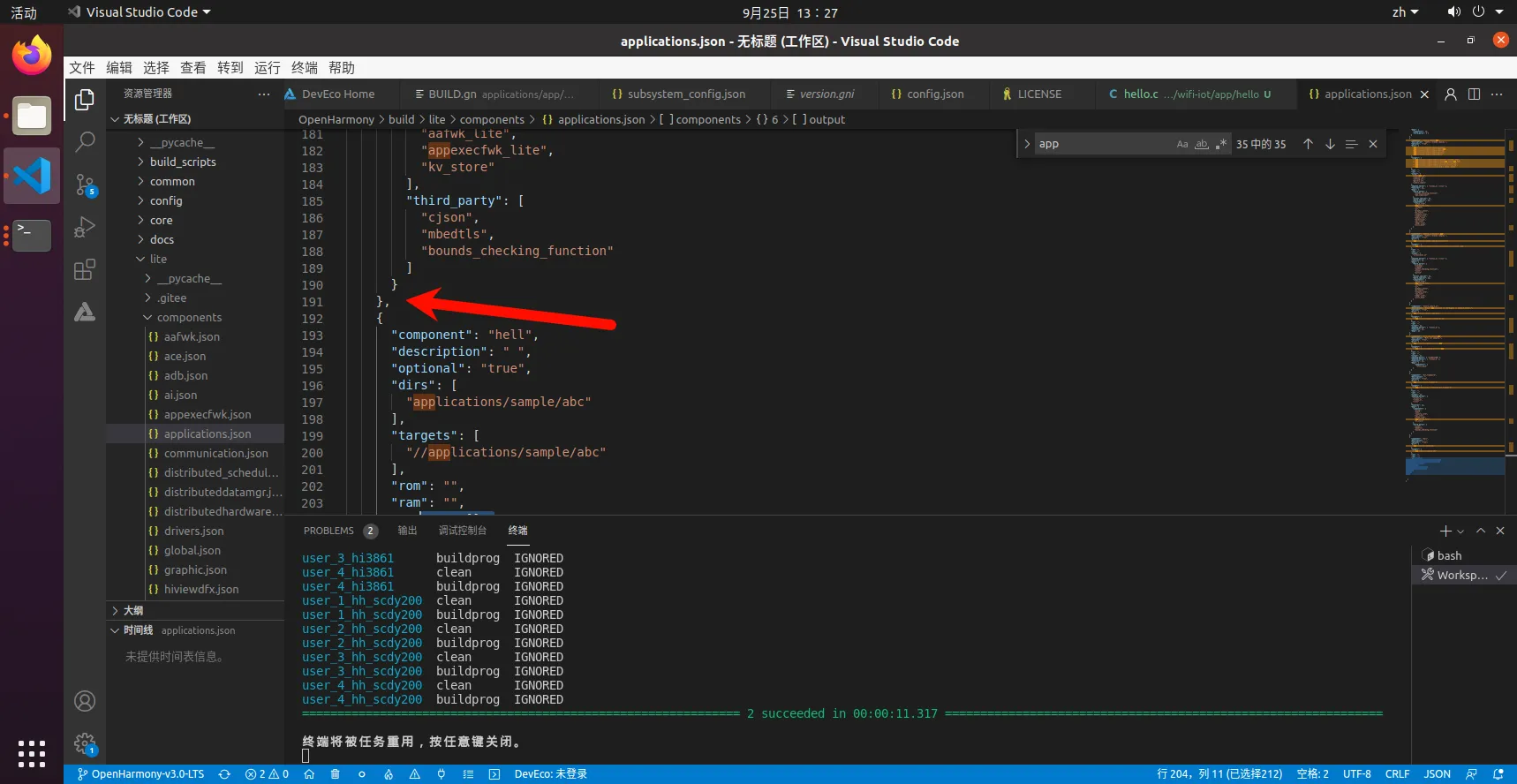Split the editor to the right
The image size is (1517, 784).
pos(1474,94)
